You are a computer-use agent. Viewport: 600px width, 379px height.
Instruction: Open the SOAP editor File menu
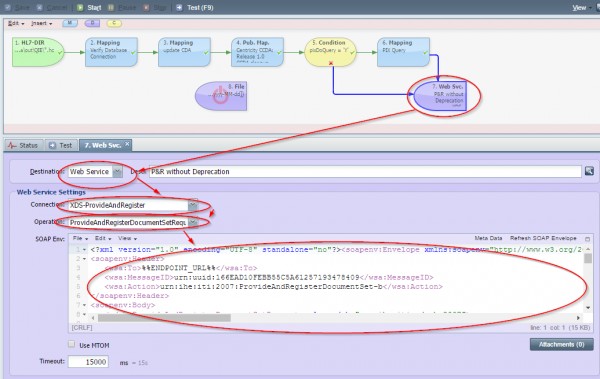(x=80, y=238)
